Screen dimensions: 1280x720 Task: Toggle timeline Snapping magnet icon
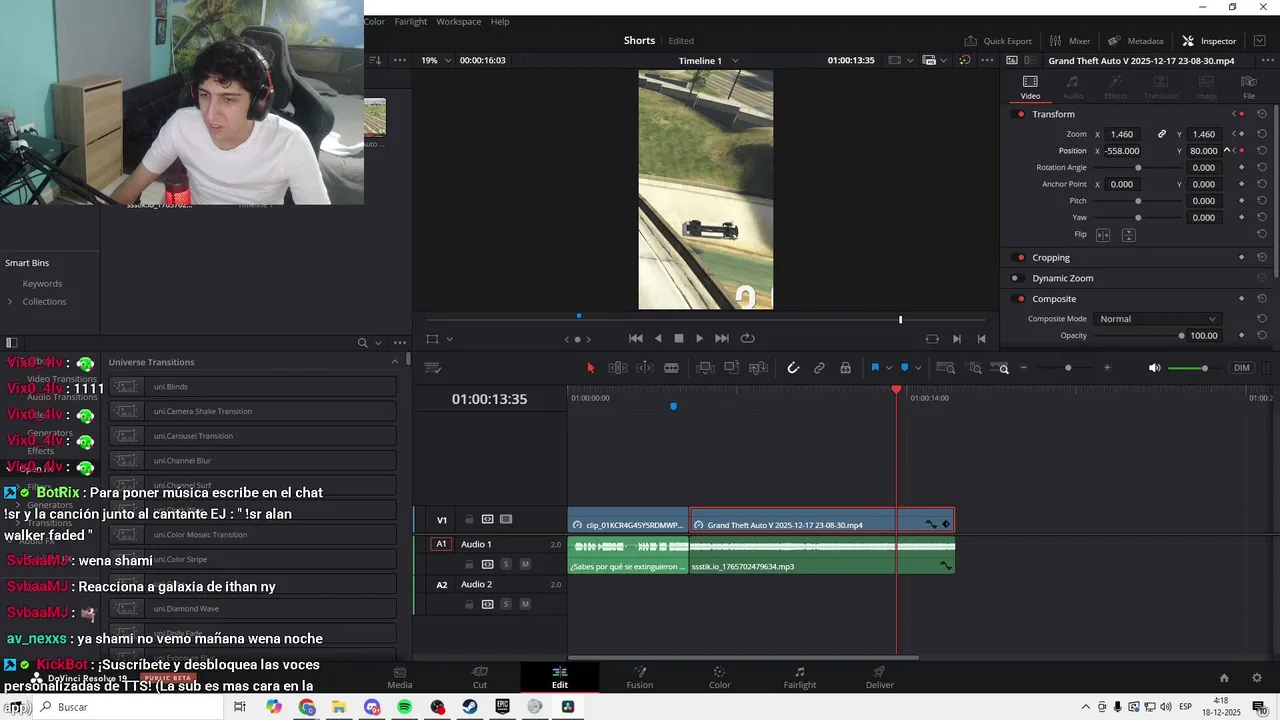pyautogui.click(x=793, y=368)
